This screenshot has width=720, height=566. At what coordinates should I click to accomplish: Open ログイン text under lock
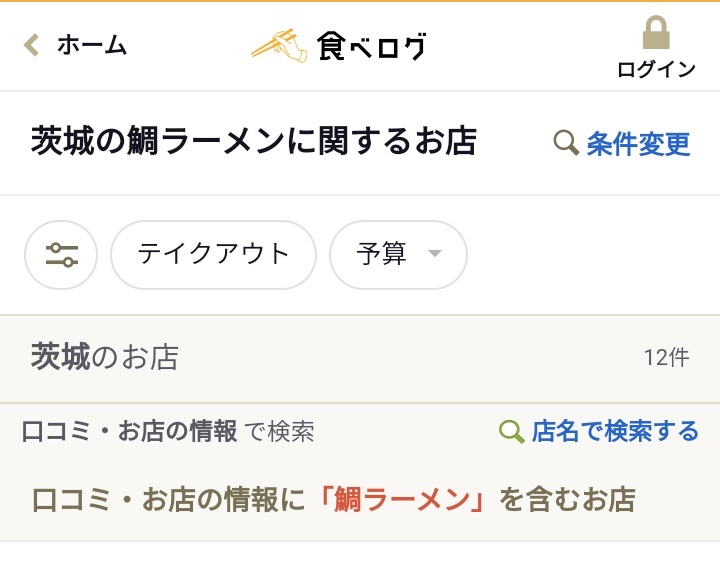[x=656, y=69]
